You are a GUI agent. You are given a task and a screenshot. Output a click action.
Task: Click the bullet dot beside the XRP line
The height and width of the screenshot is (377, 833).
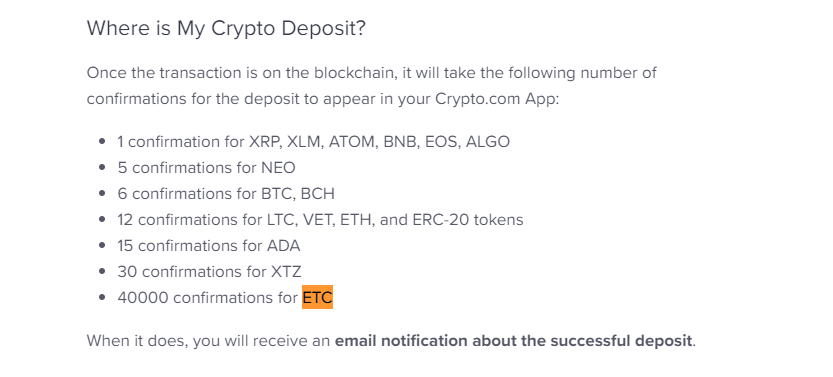(x=102, y=141)
